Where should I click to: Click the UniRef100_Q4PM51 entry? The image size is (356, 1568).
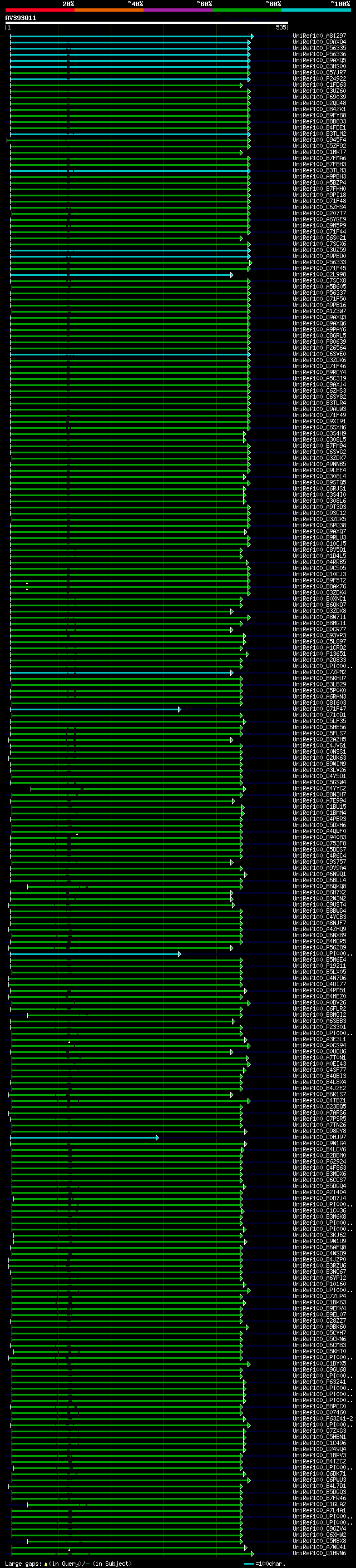pyautogui.click(x=319, y=991)
